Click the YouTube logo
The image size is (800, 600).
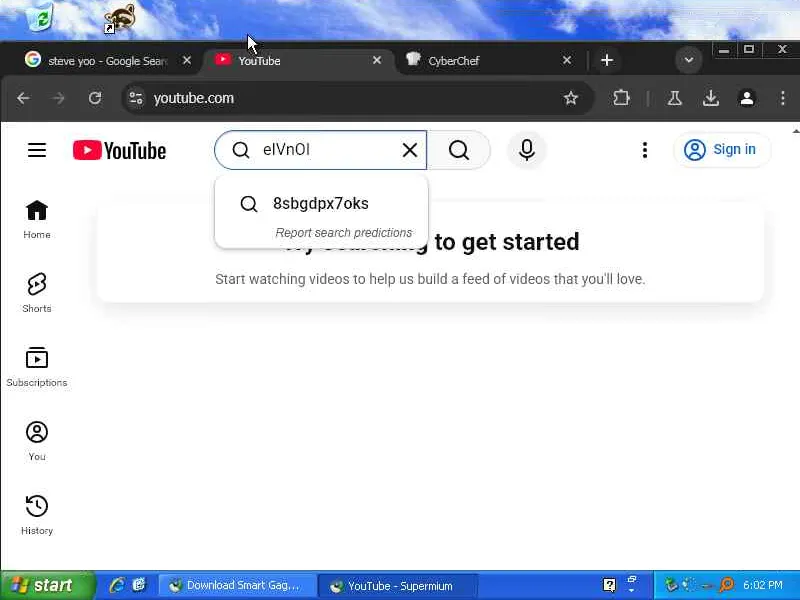119,151
